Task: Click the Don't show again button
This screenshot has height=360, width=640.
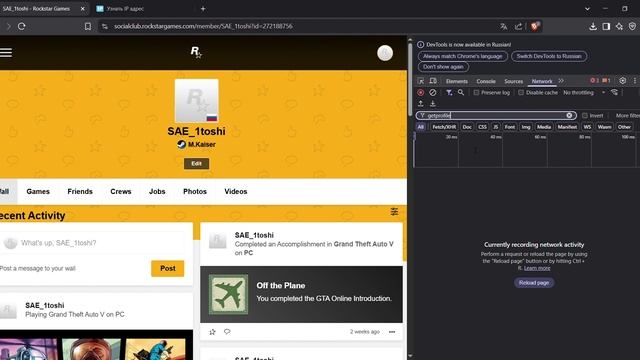Action: click(x=443, y=67)
